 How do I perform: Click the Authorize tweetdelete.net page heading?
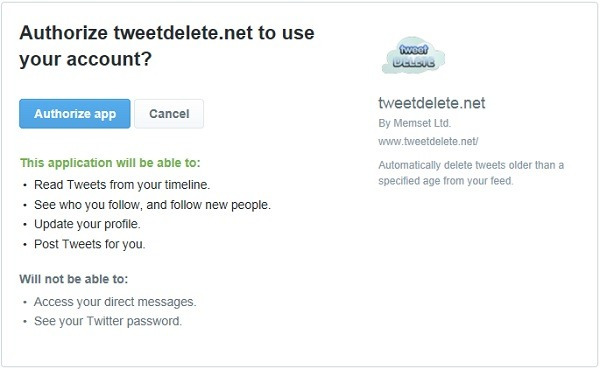click(x=167, y=46)
